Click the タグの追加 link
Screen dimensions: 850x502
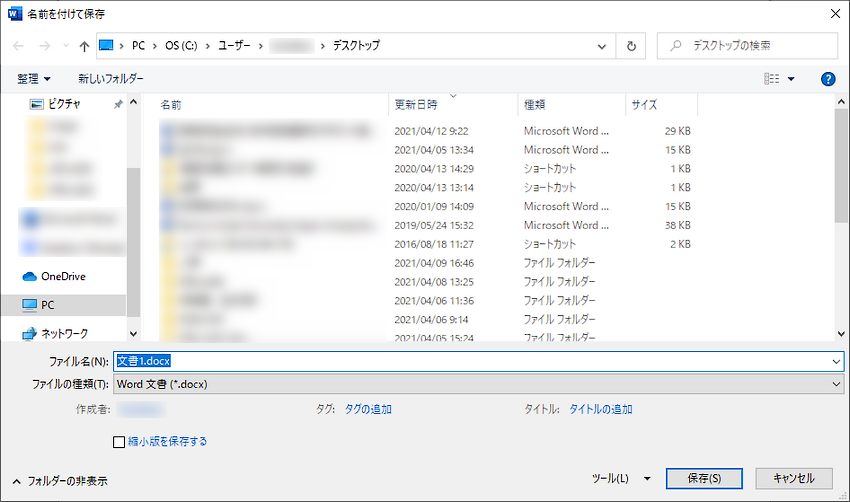coord(368,409)
